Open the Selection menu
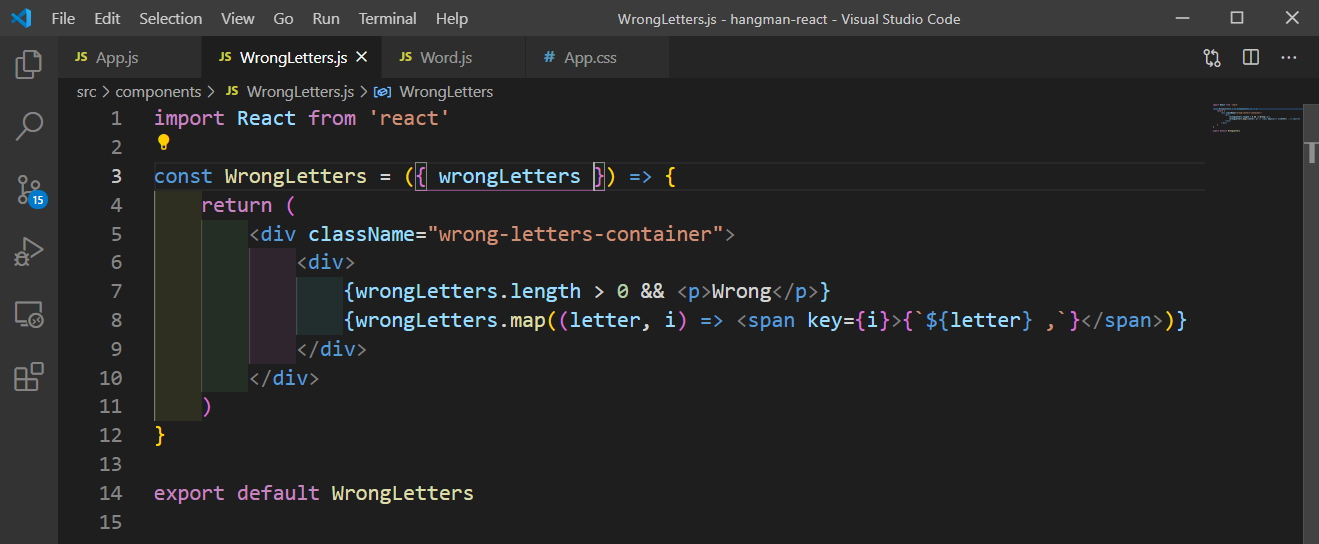1319x544 pixels. pos(170,18)
